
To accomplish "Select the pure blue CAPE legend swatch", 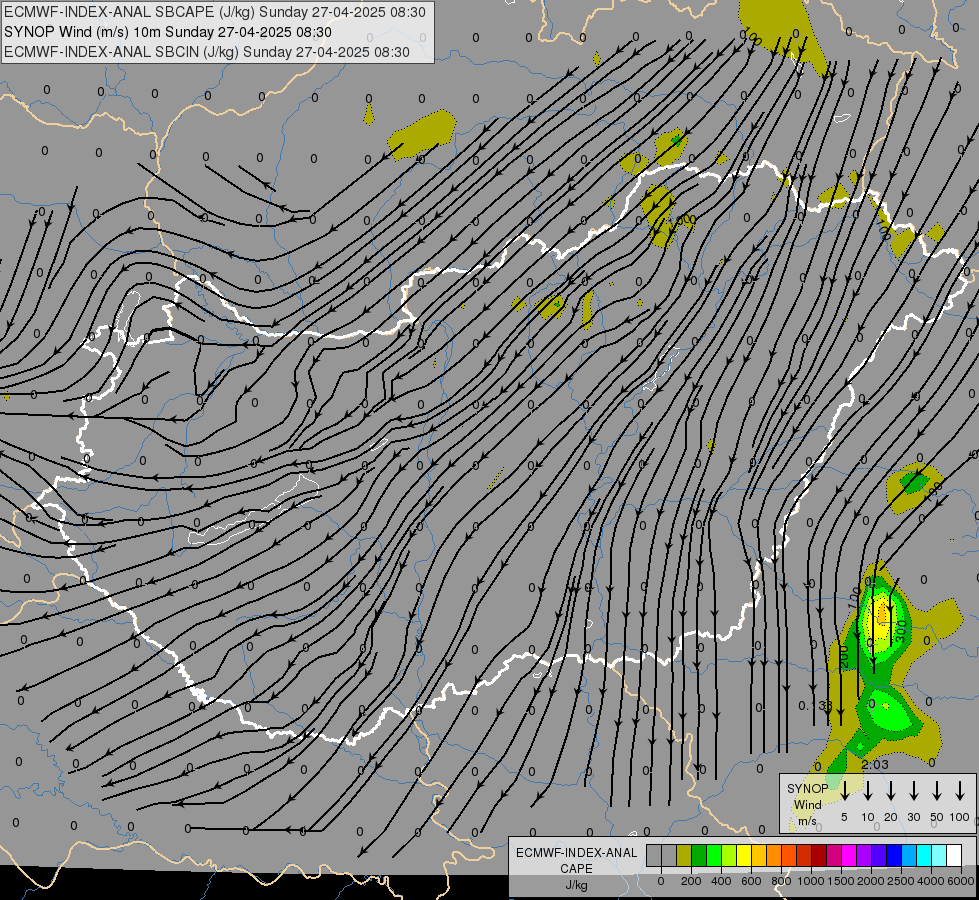I will (x=893, y=855).
